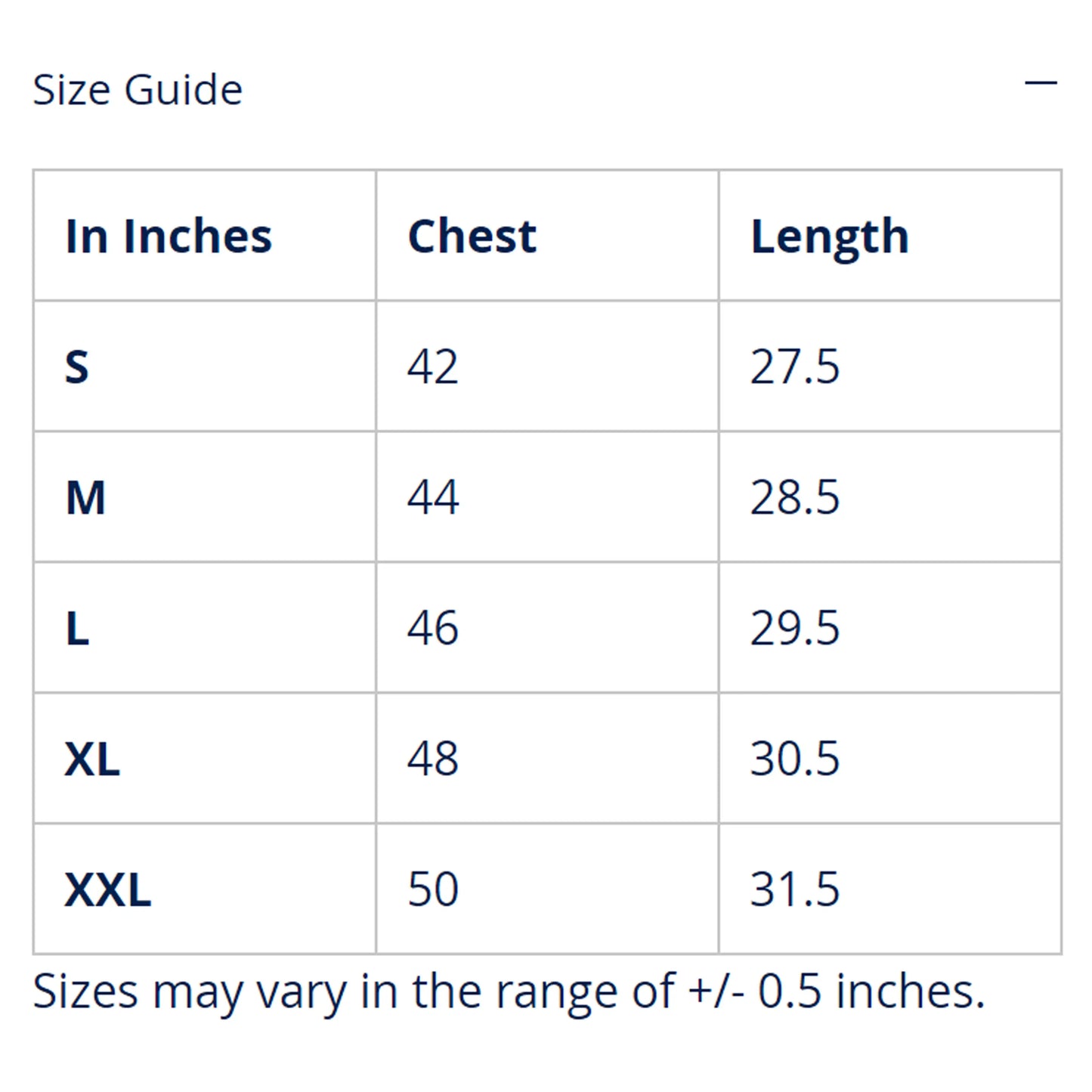The width and height of the screenshot is (1092, 1092).
Task: Select chest measurement 48
Action: tap(432, 759)
